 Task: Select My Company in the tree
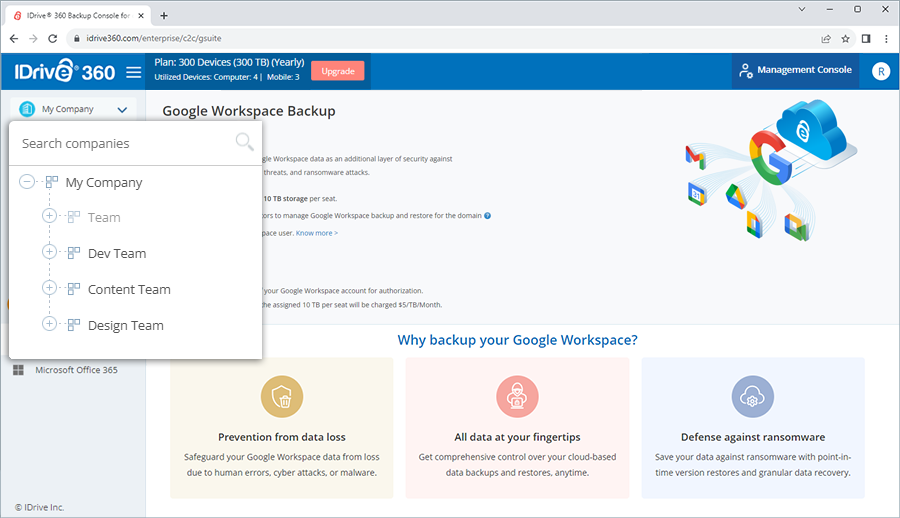[x=104, y=183]
